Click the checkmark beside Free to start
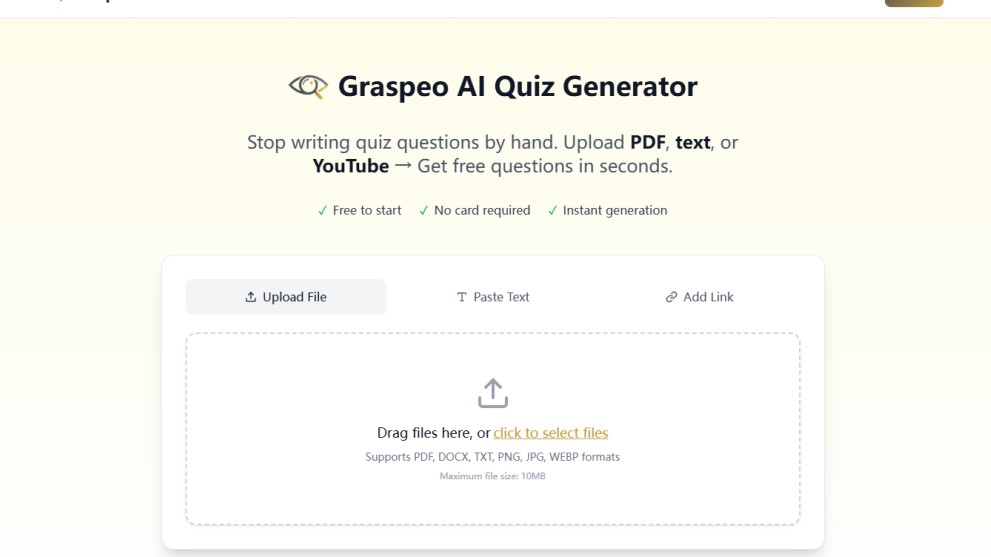This screenshot has width=991, height=557. pyautogui.click(x=322, y=211)
